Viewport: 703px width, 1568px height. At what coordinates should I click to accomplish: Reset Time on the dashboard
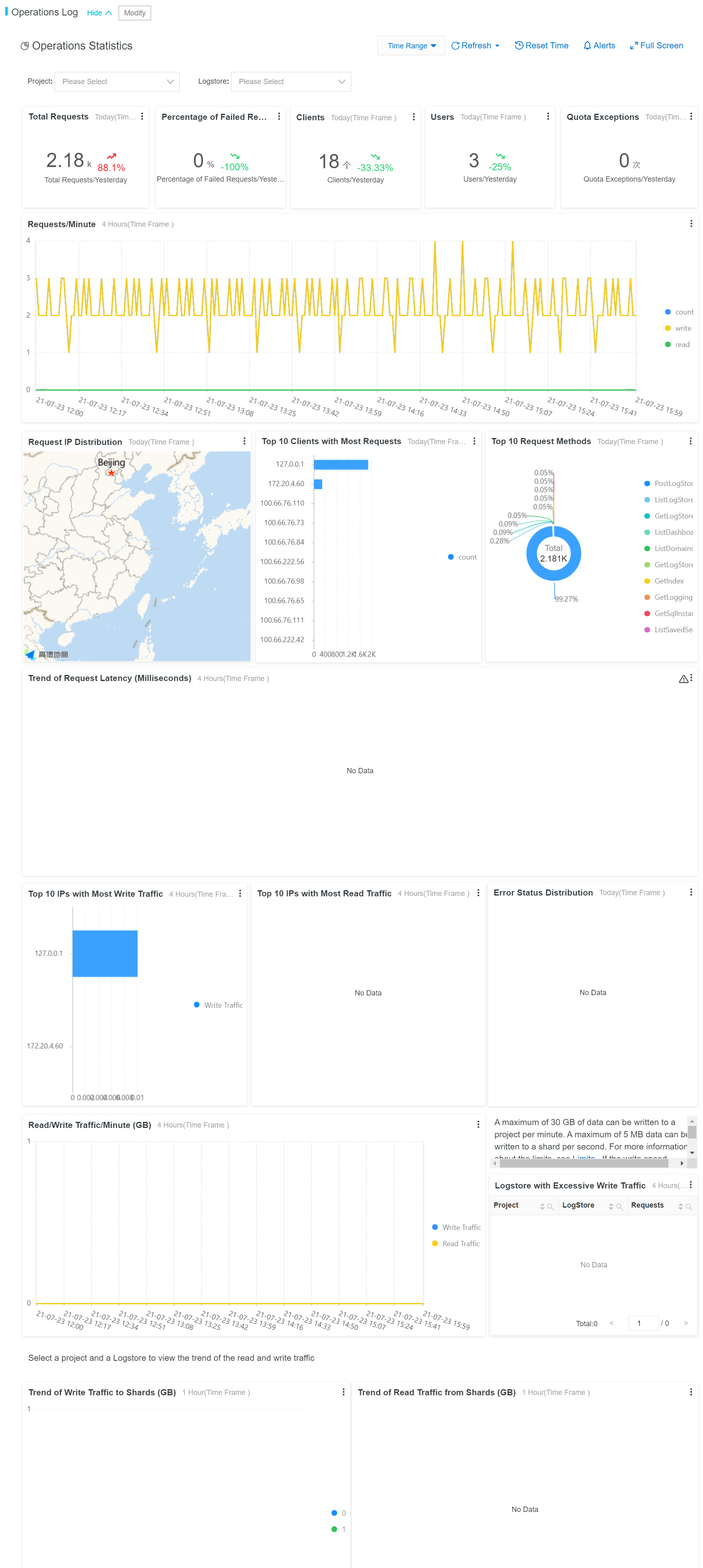(541, 46)
